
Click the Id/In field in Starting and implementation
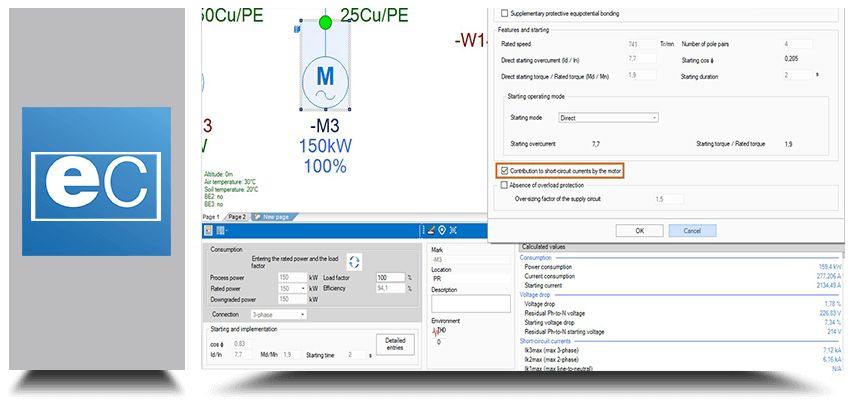point(242,354)
